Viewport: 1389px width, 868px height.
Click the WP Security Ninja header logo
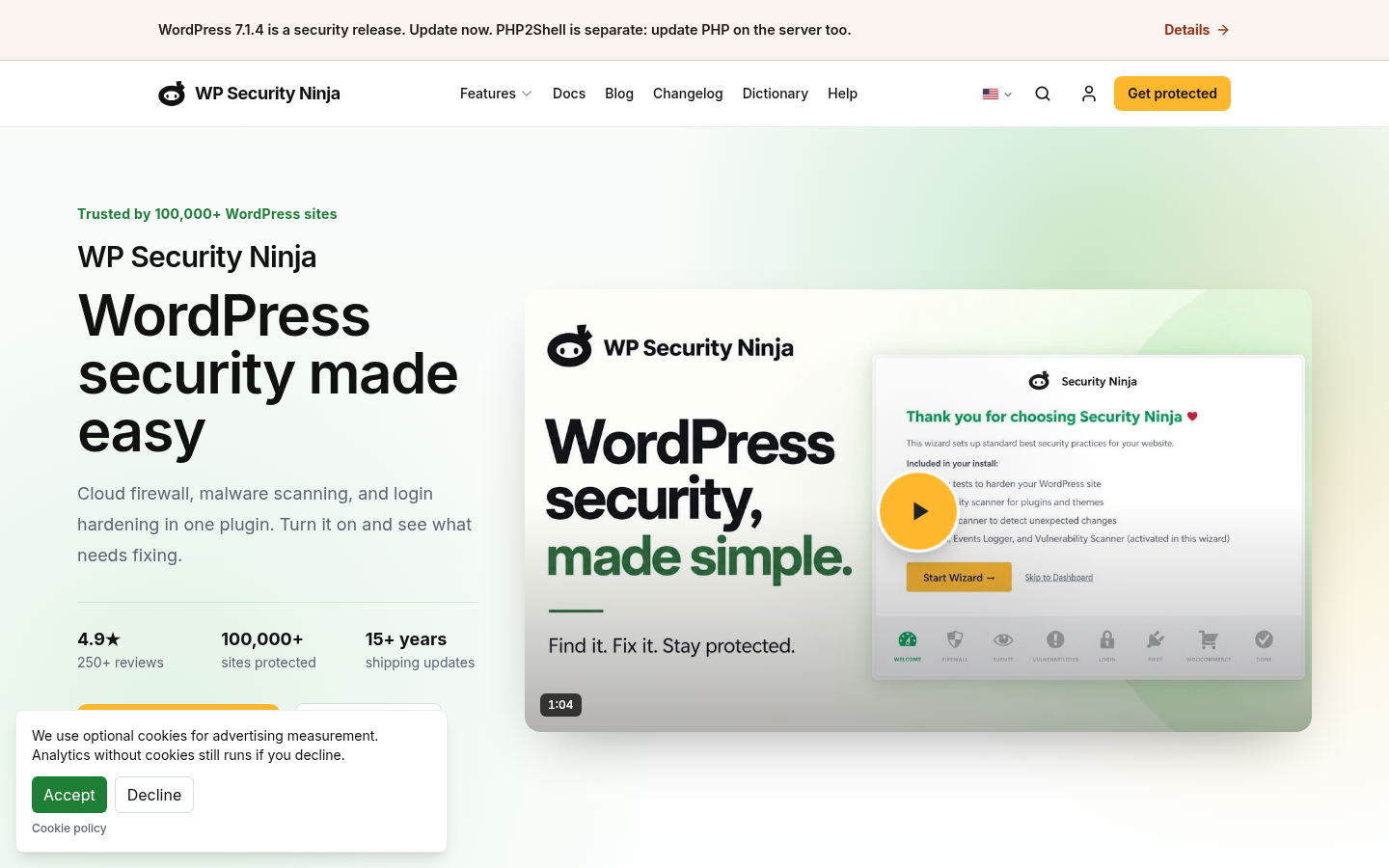tap(249, 94)
